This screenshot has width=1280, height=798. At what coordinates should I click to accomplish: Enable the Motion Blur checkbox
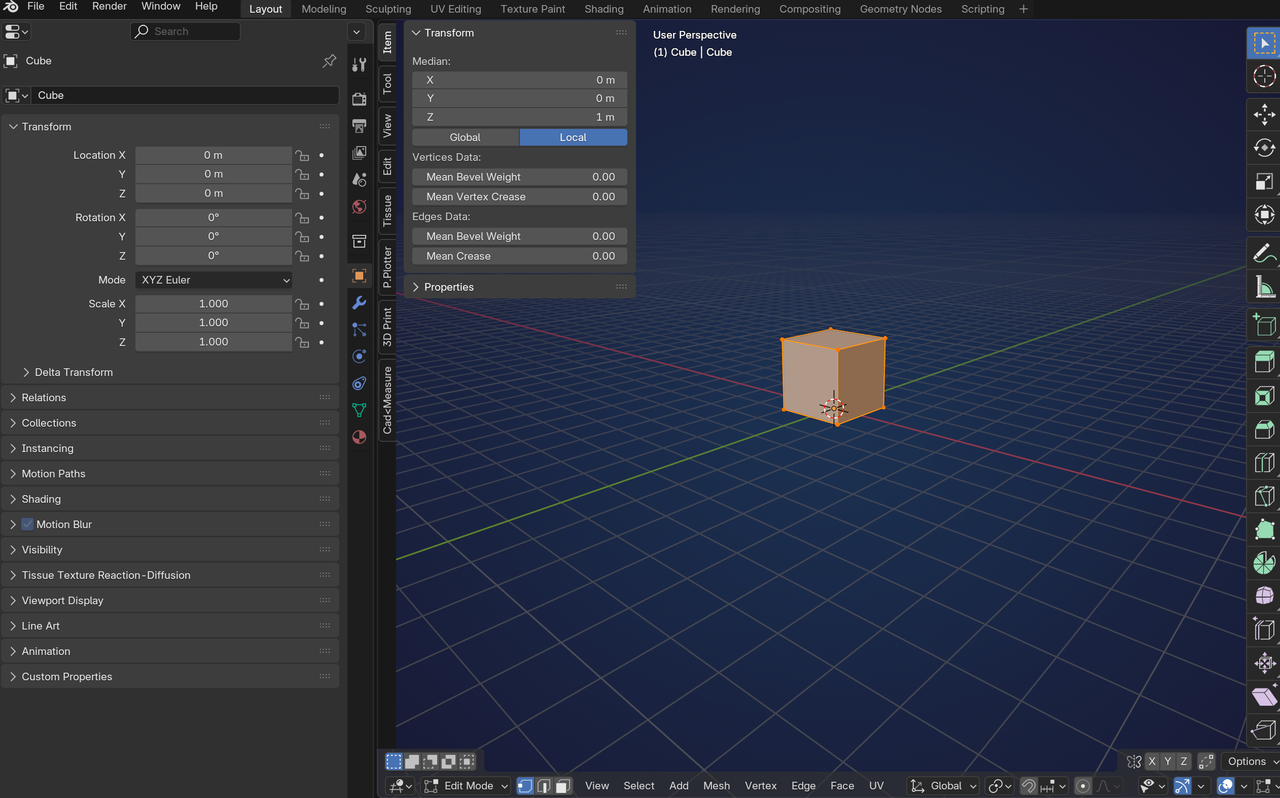tap(26, 524)
